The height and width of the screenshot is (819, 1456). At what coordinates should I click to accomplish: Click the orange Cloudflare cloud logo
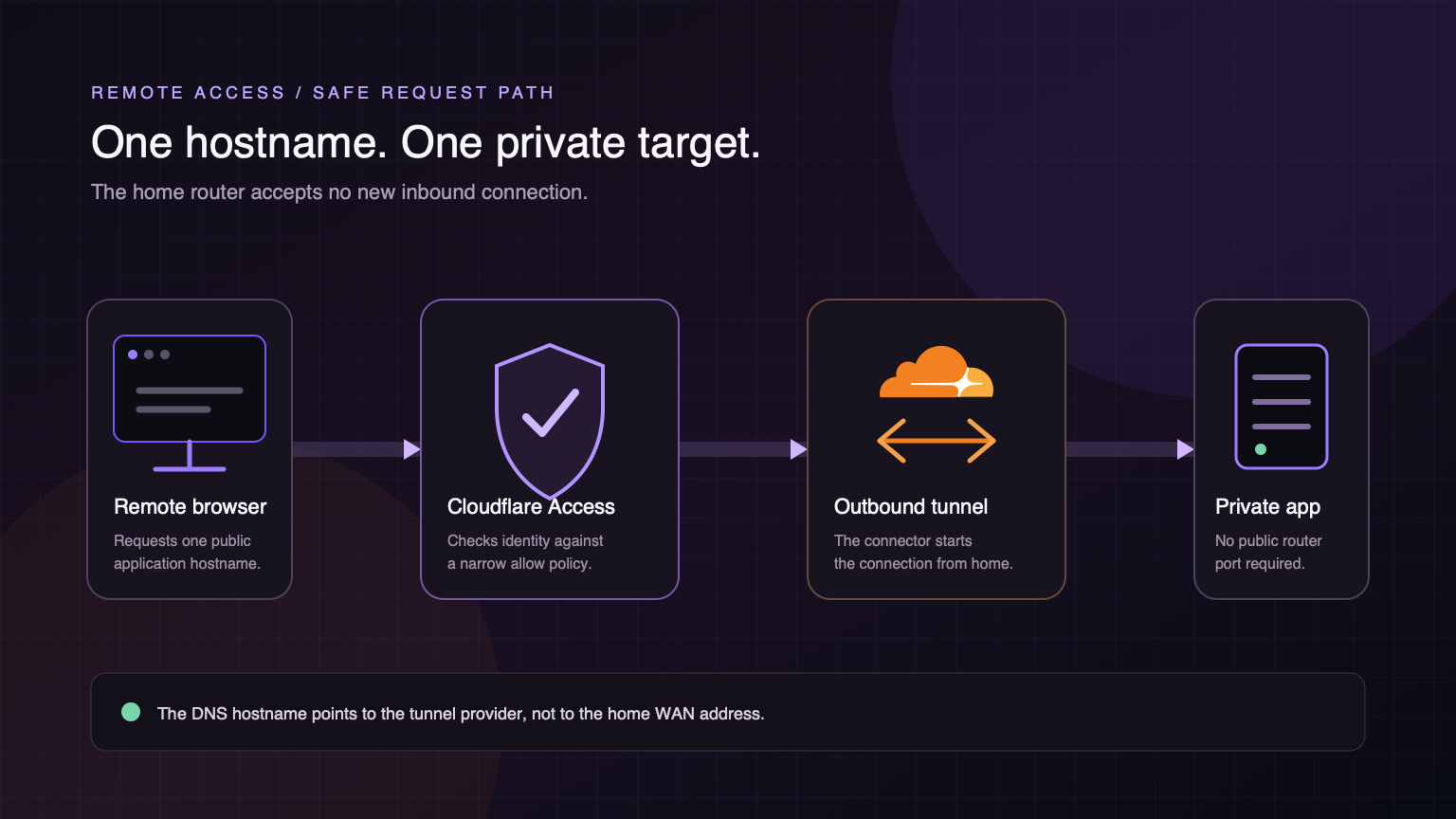point(937,372)
